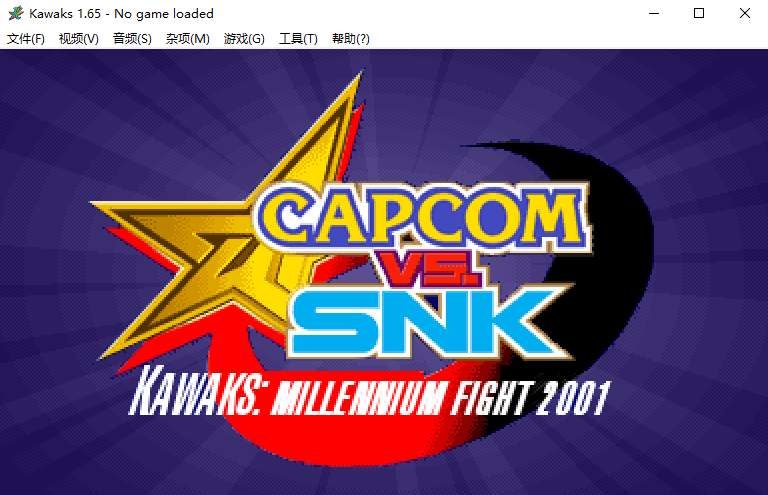This screenshot has width=768, height=495.
Task: Minimize the Kawaks window
Action: coord(654,13)
